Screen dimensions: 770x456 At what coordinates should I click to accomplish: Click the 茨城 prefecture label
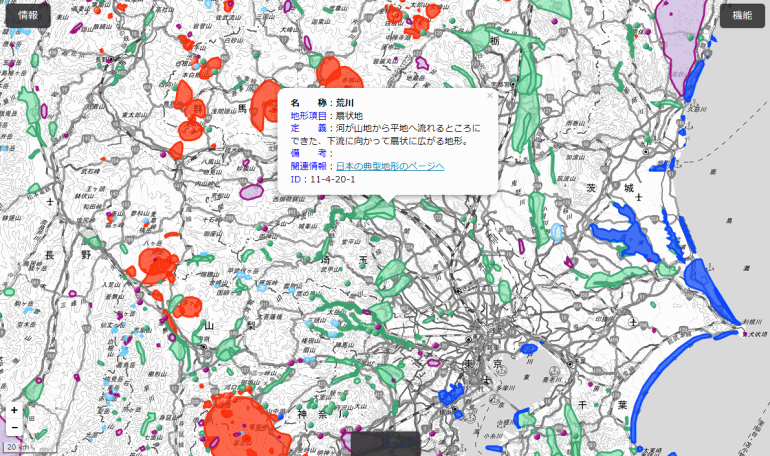point(610,188)
